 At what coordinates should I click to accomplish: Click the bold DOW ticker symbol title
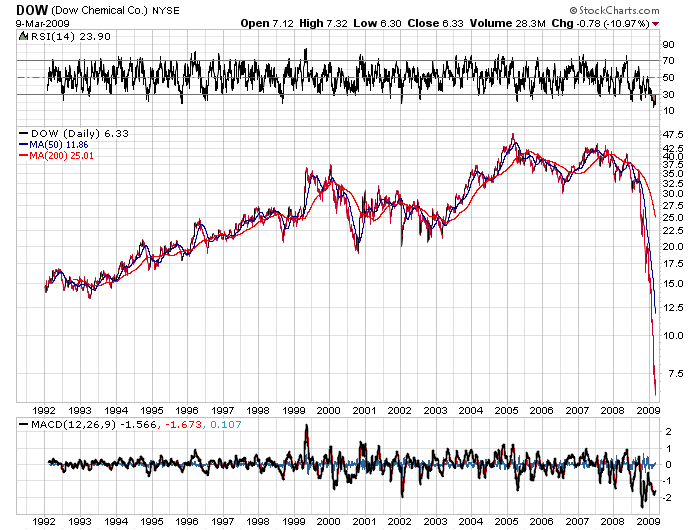coord(32,10)
